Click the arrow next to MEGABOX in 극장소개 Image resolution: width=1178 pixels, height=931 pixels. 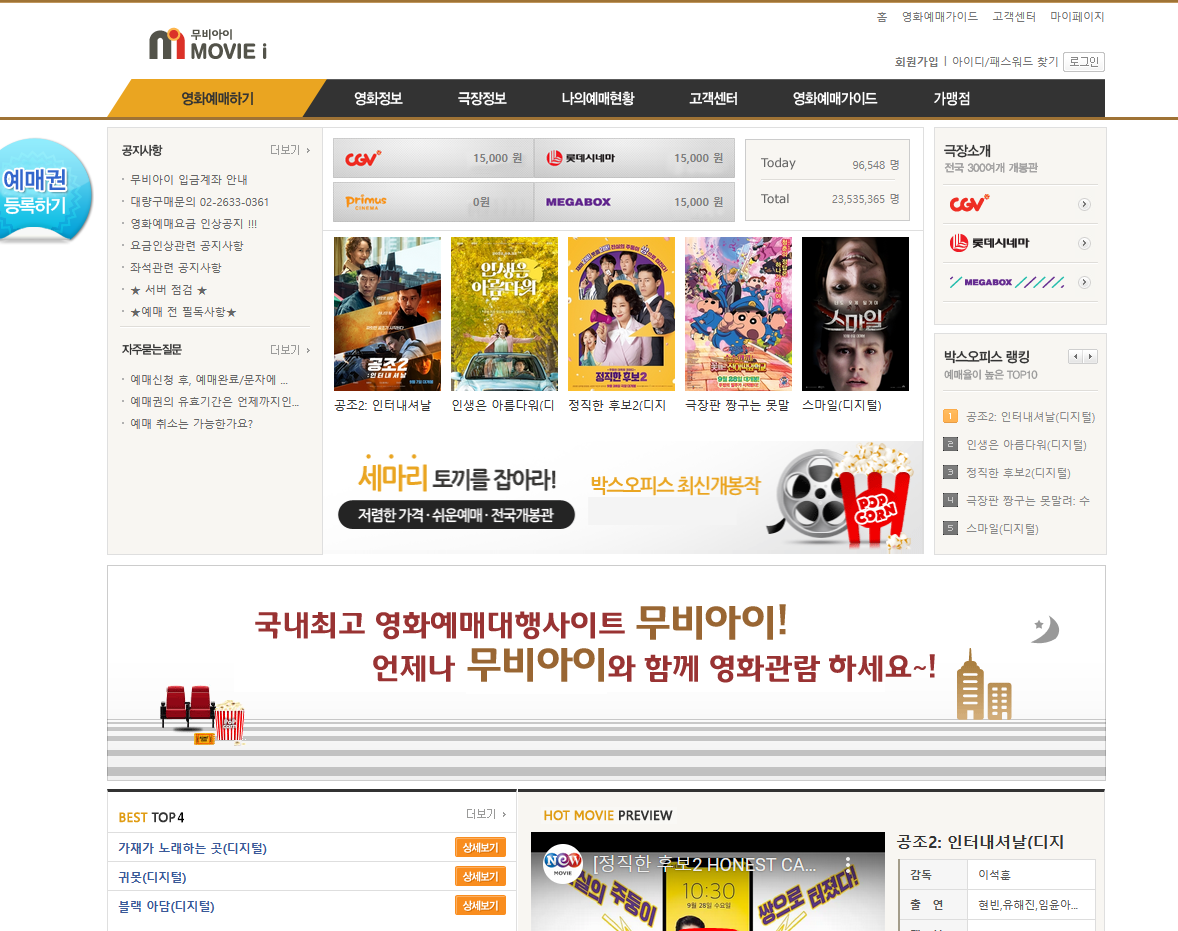click(1084, 282)
